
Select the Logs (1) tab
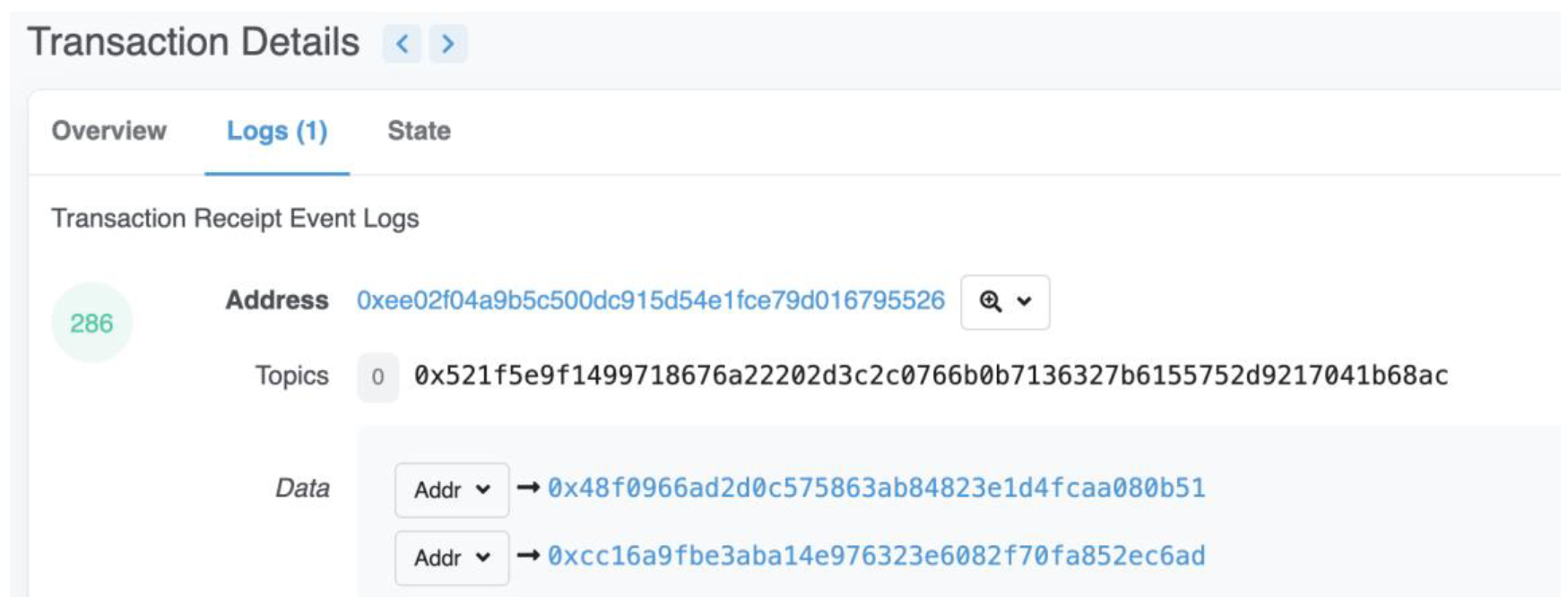(276, 131)
